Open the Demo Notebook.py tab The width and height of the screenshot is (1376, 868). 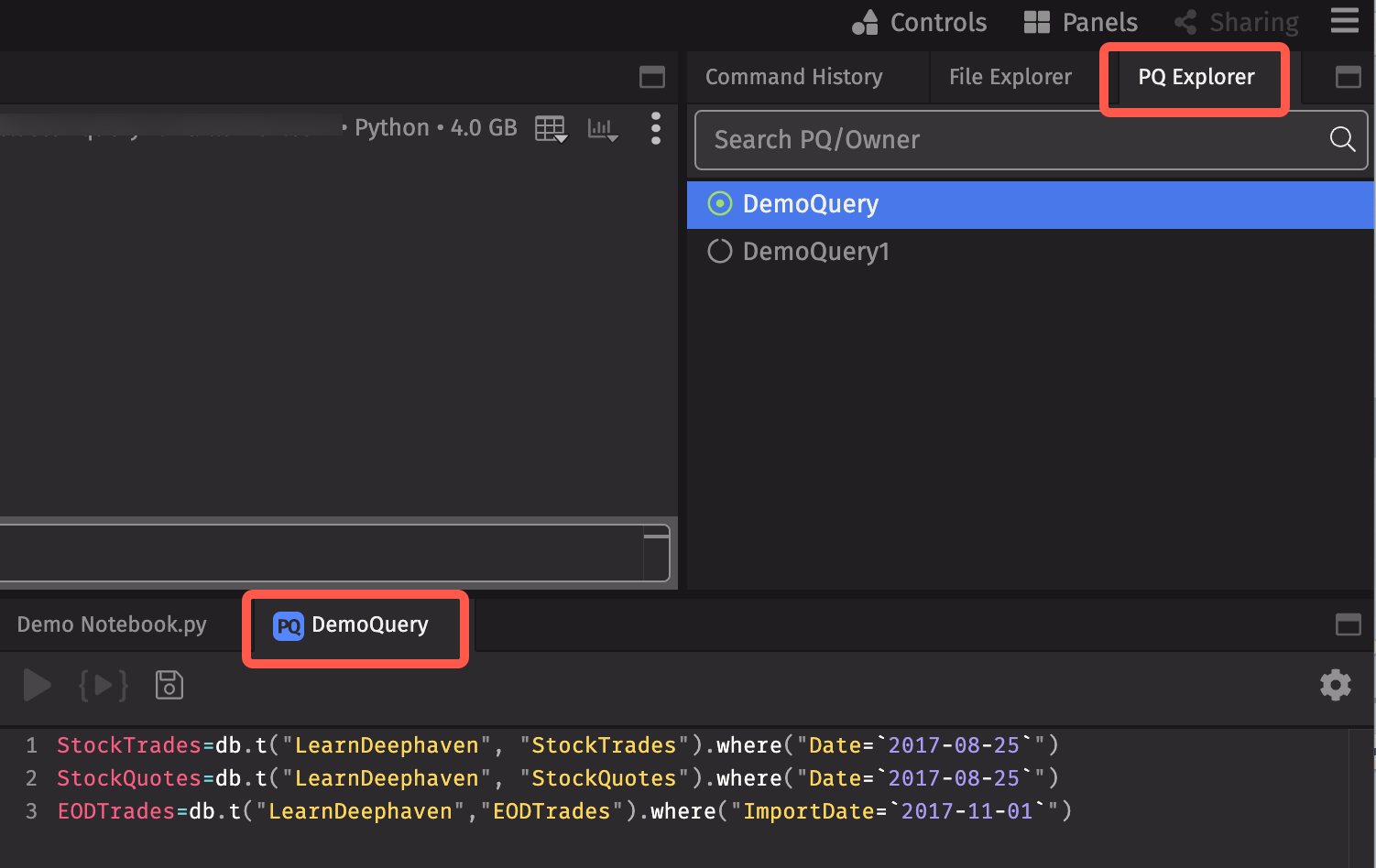[112, 624]
